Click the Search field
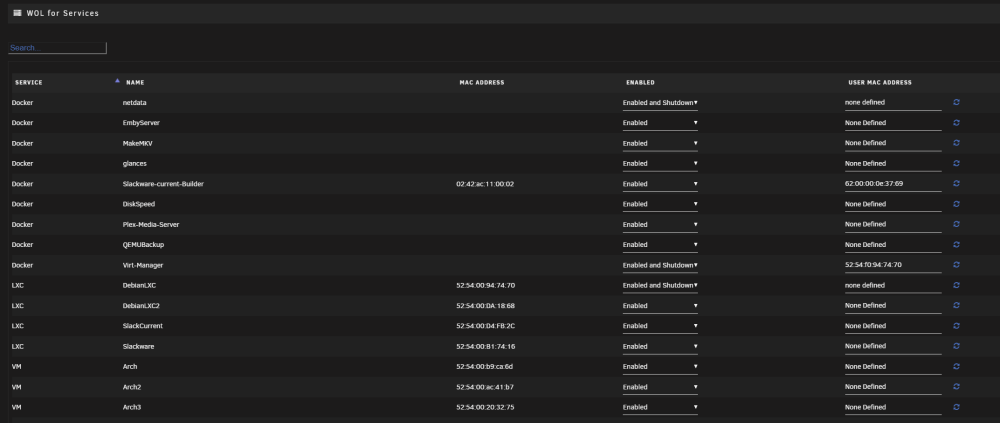The image size is (1000, 423). click(x=57, y=48)
